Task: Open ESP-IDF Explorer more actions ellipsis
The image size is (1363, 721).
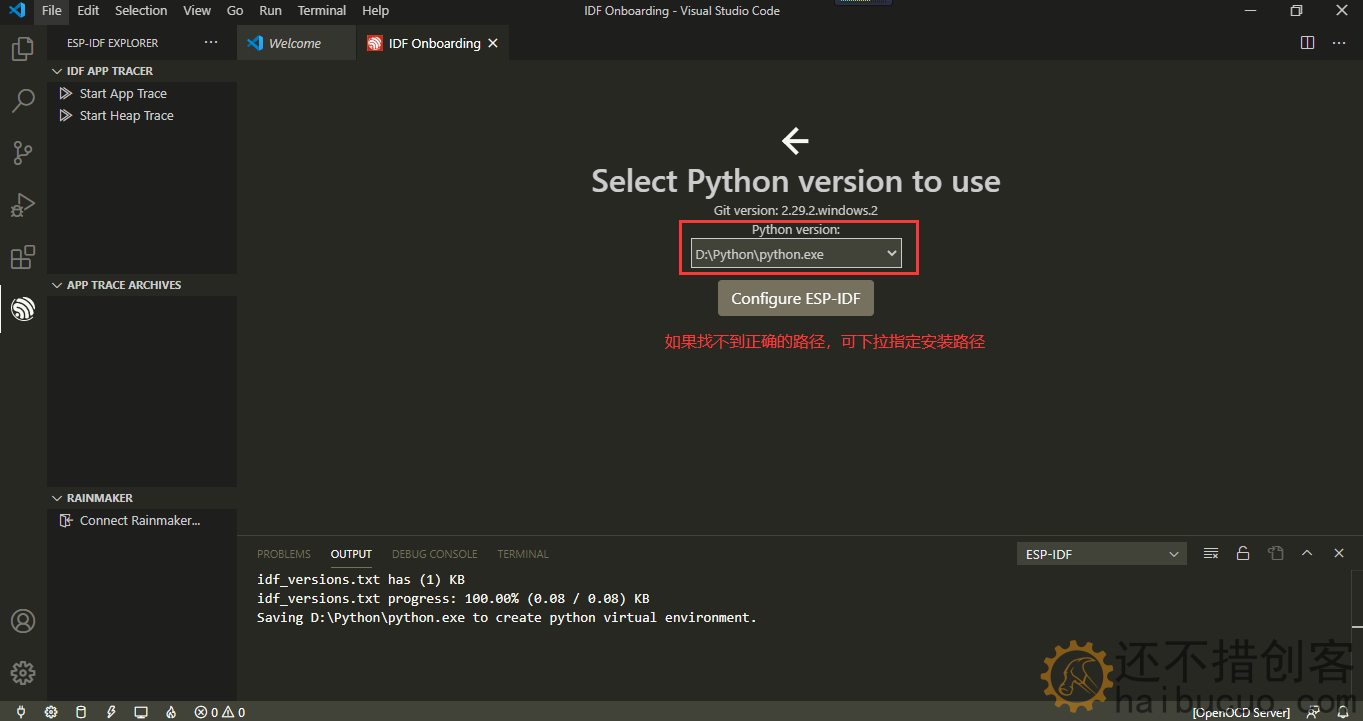Action: (211, 43)
